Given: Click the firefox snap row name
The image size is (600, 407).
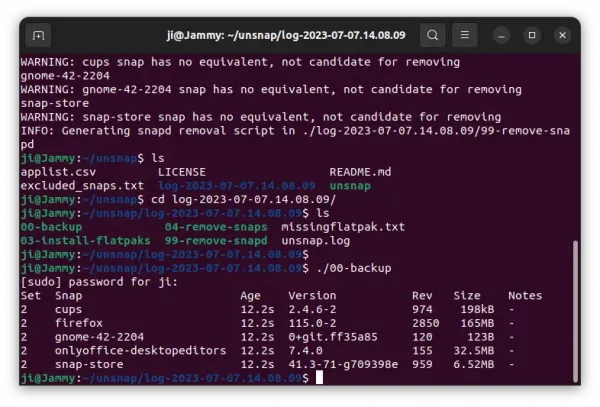Looking at the screenshot, I should pos(79,323).
